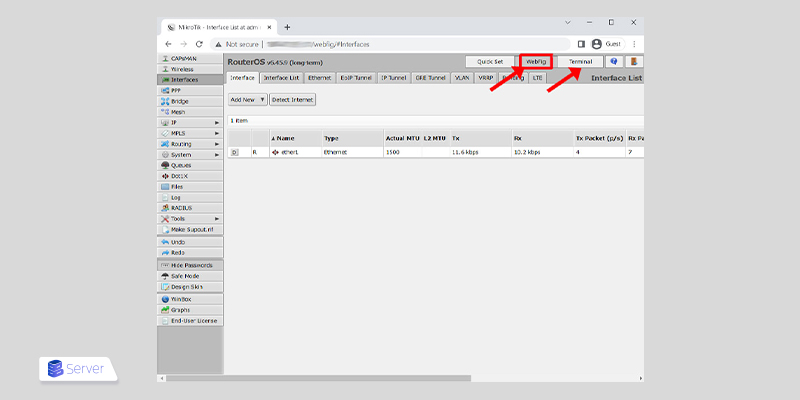Click the browser back arrow
Viewport: 800px width, 400px height.
click(169, 44)
